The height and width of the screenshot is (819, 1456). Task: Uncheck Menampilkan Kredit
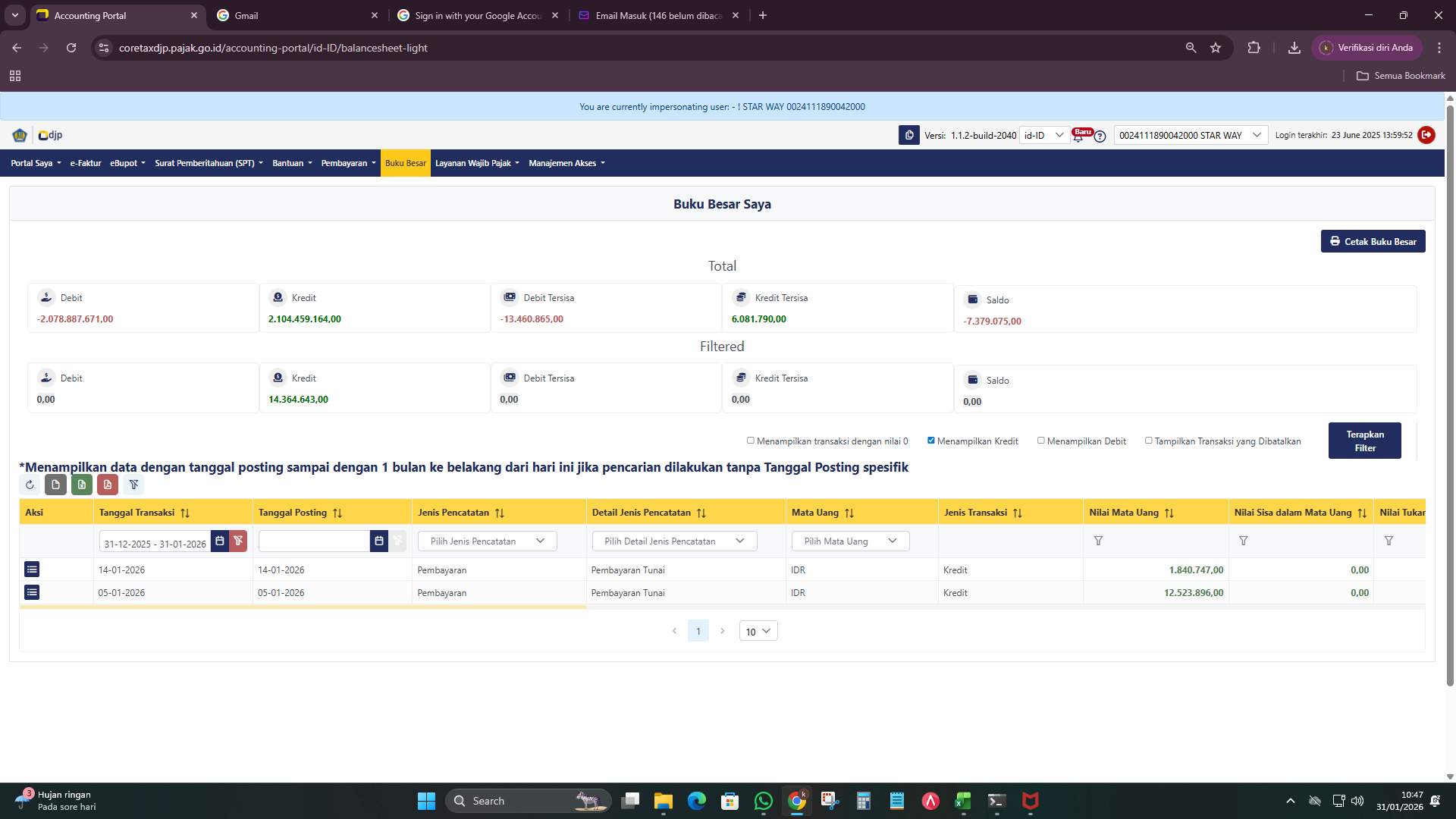[x=930, y=440]
